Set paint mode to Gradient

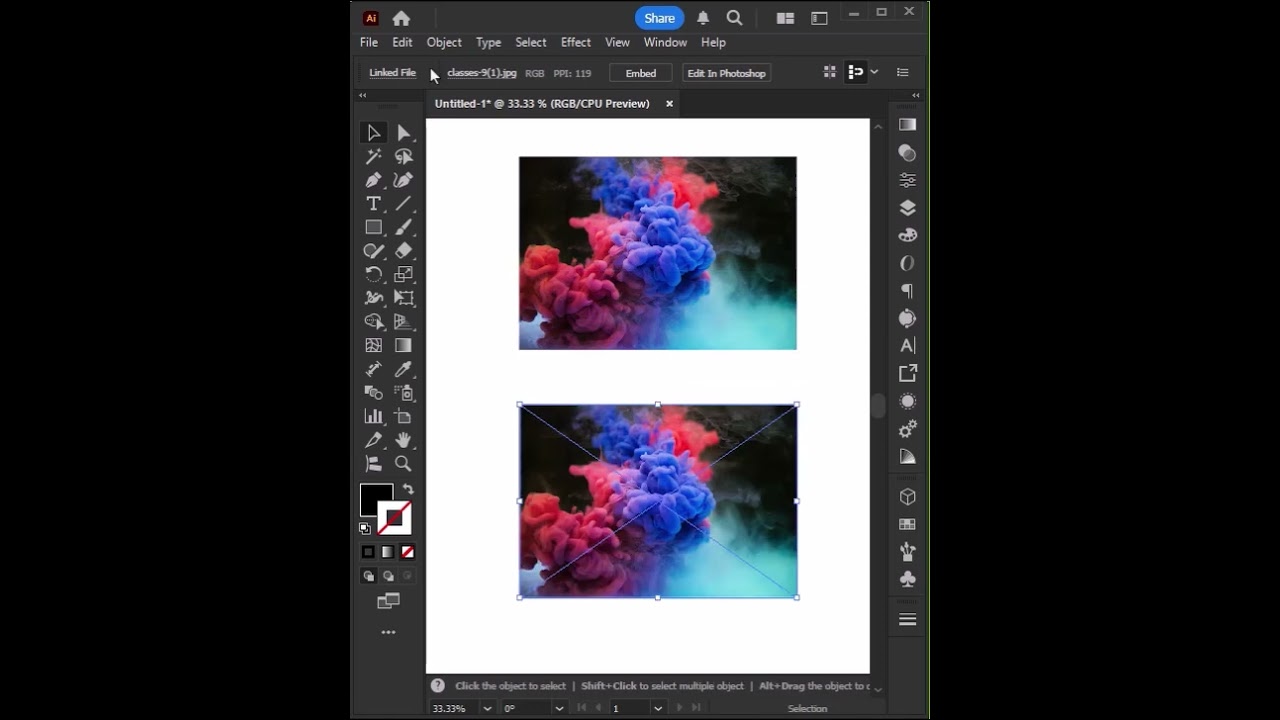(388, 552)
